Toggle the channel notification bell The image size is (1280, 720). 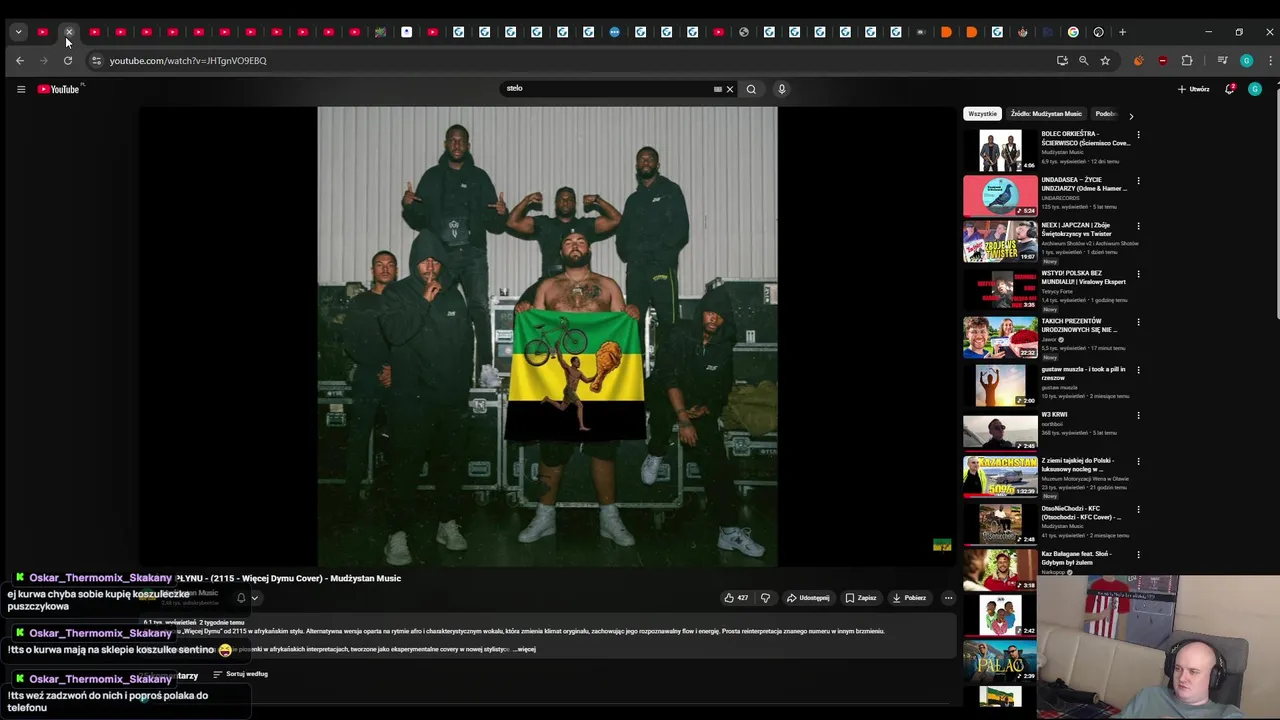[x=241, y=598]
